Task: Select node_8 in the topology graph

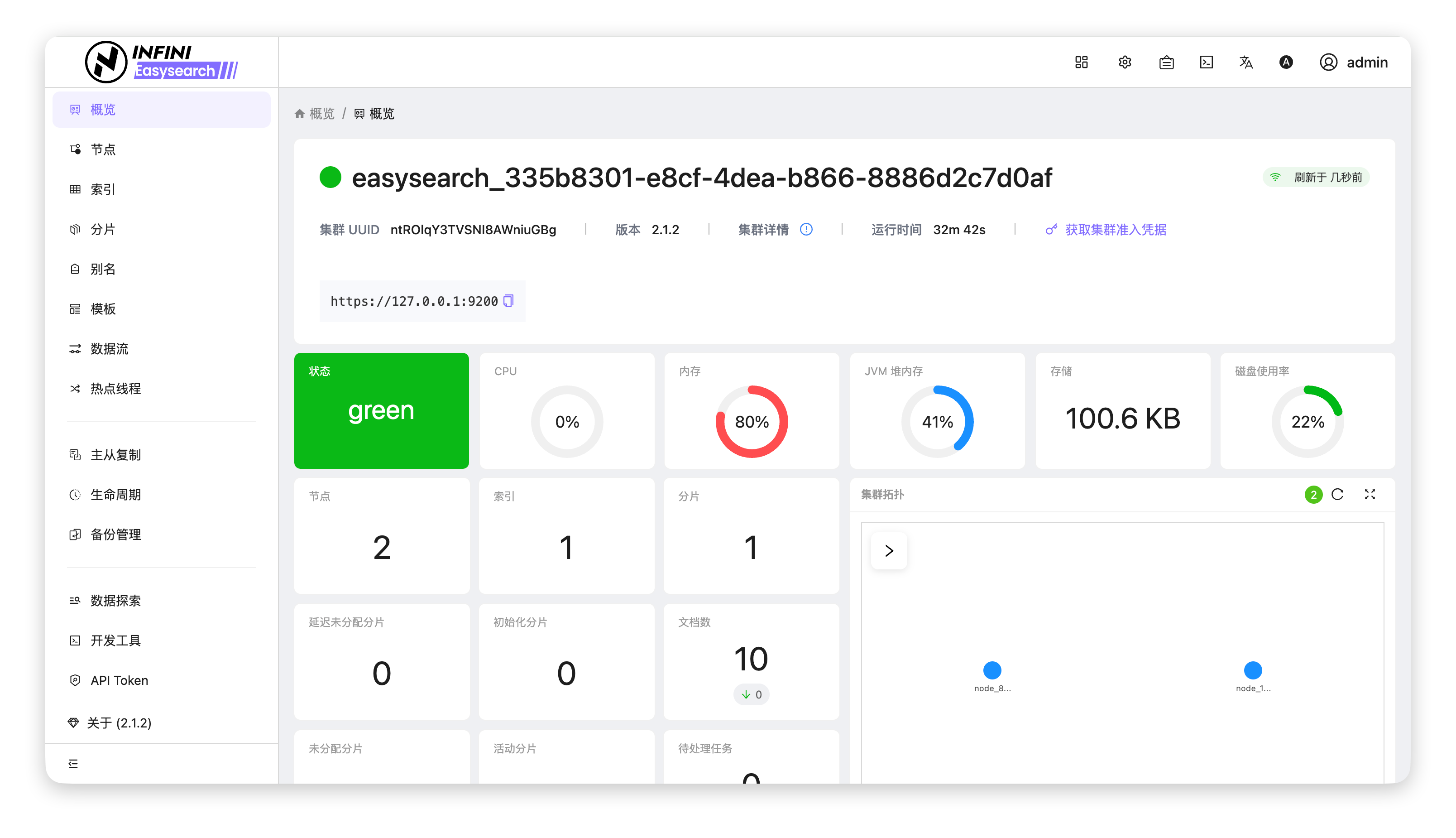Action: [992, 670]
